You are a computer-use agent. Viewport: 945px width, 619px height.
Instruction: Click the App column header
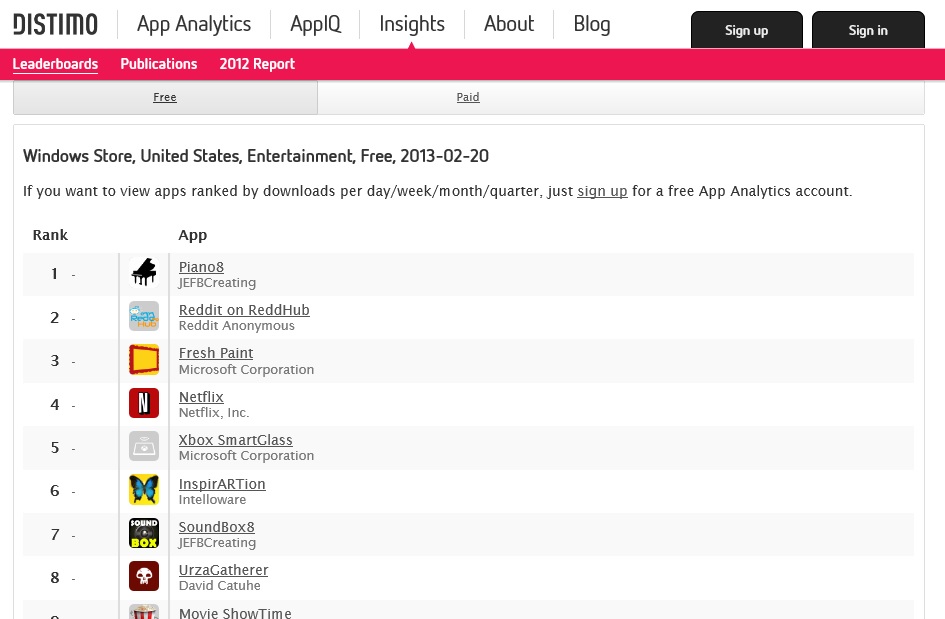pos(193,236)
